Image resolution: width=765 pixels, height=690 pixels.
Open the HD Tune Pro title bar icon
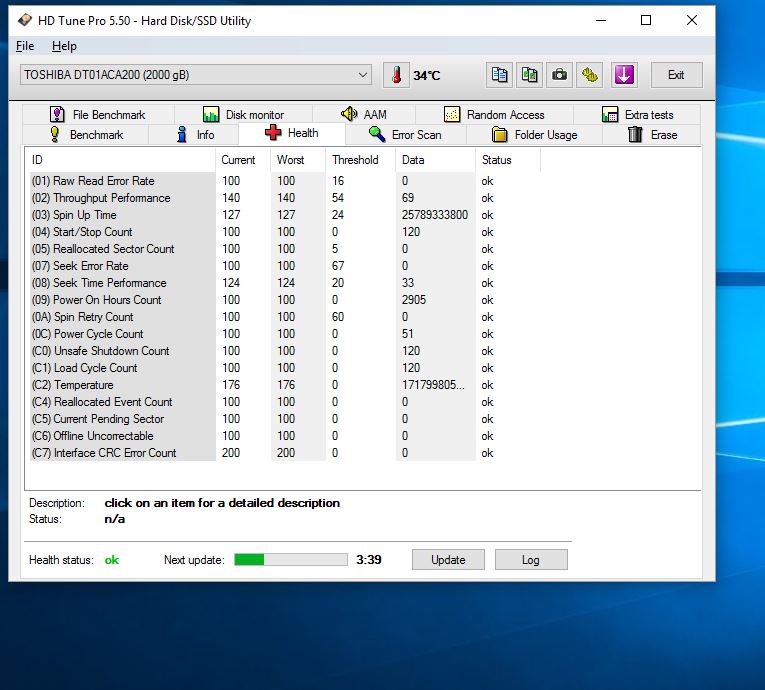coord(23,20)
